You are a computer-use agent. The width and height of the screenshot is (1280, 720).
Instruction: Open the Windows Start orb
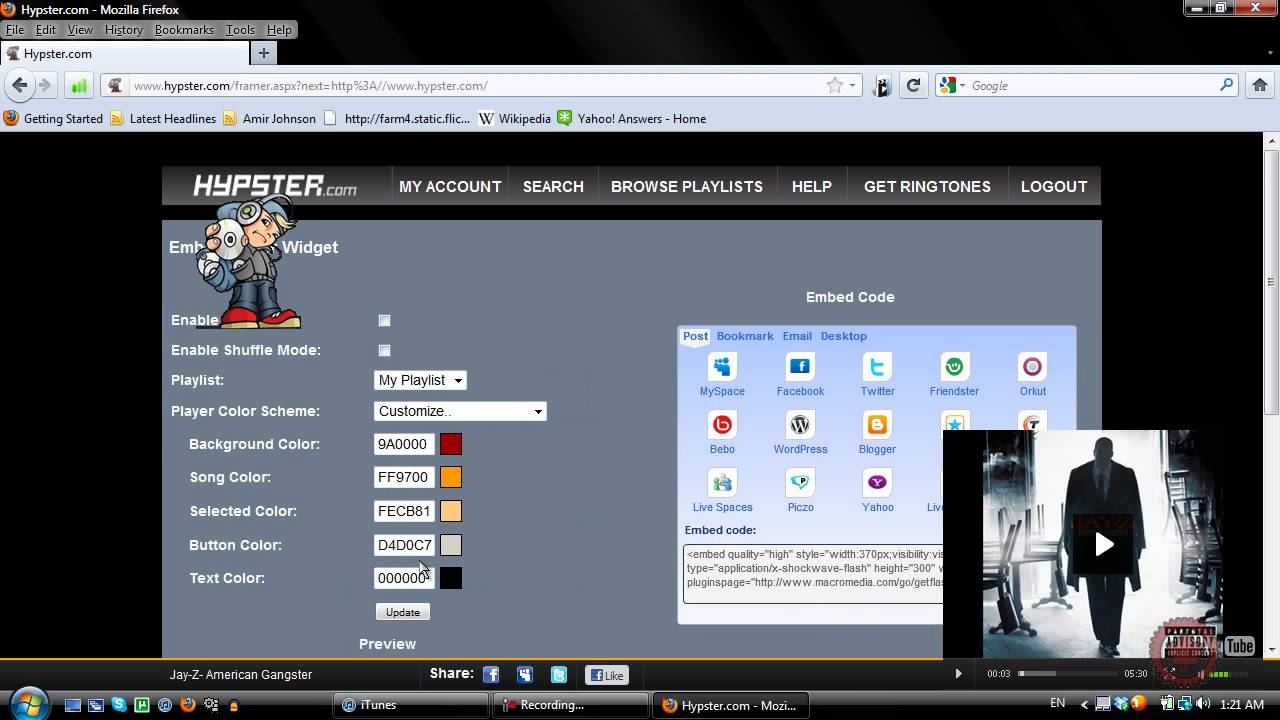click(27, 703)
